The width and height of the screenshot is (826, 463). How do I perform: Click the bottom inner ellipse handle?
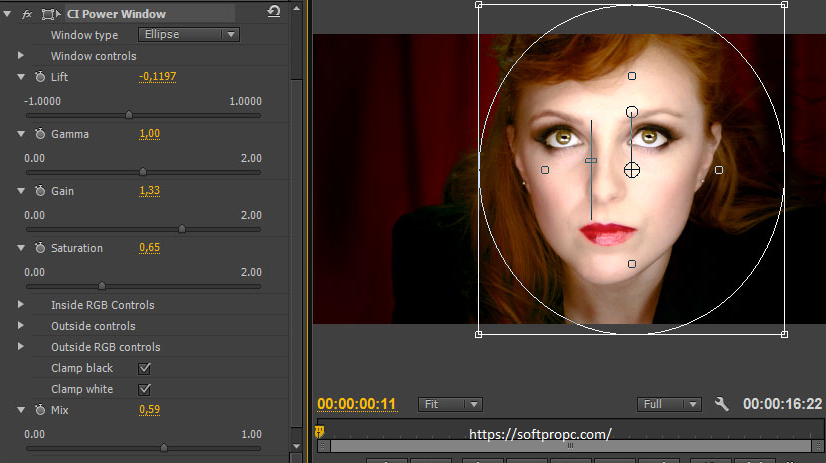pos(632,264)
